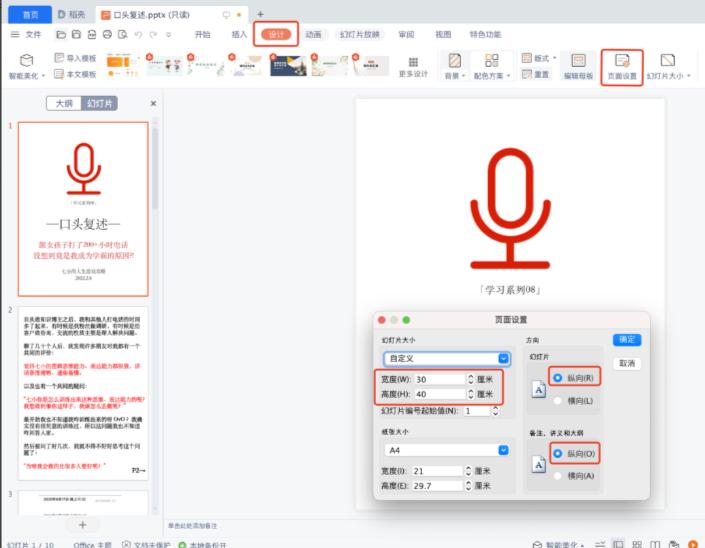This screenshot has width=705, height=548.
Task: Switch to the 动画 ribbon tab
Action: pos(314,34)
